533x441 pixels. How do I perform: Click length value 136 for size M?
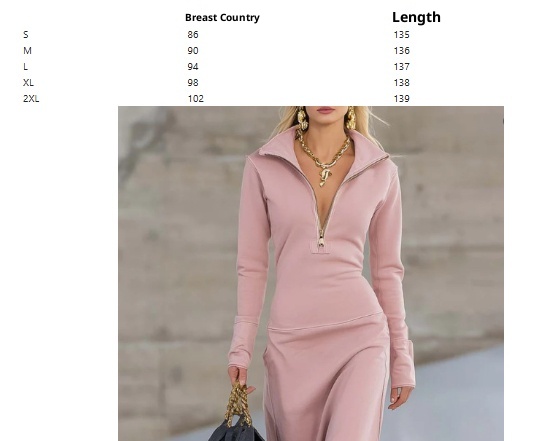(x=401, y=50)
